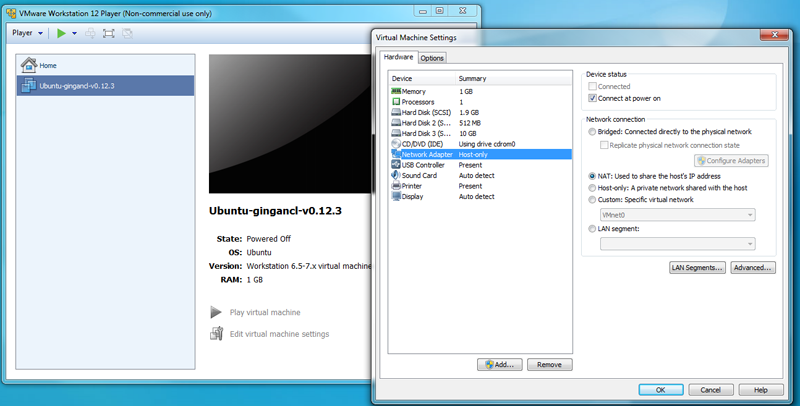
Task: Click the VM preview thumbnail
Action: pyautogui.click(x=290, y=124)
